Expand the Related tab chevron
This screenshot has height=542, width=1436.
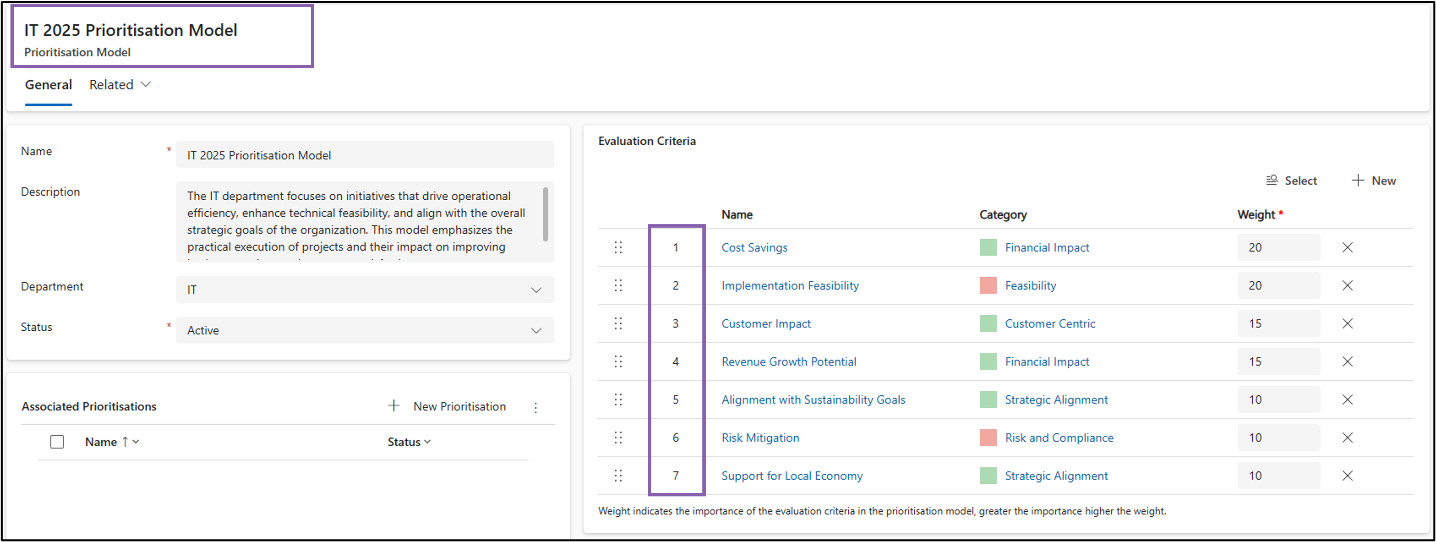146,85
